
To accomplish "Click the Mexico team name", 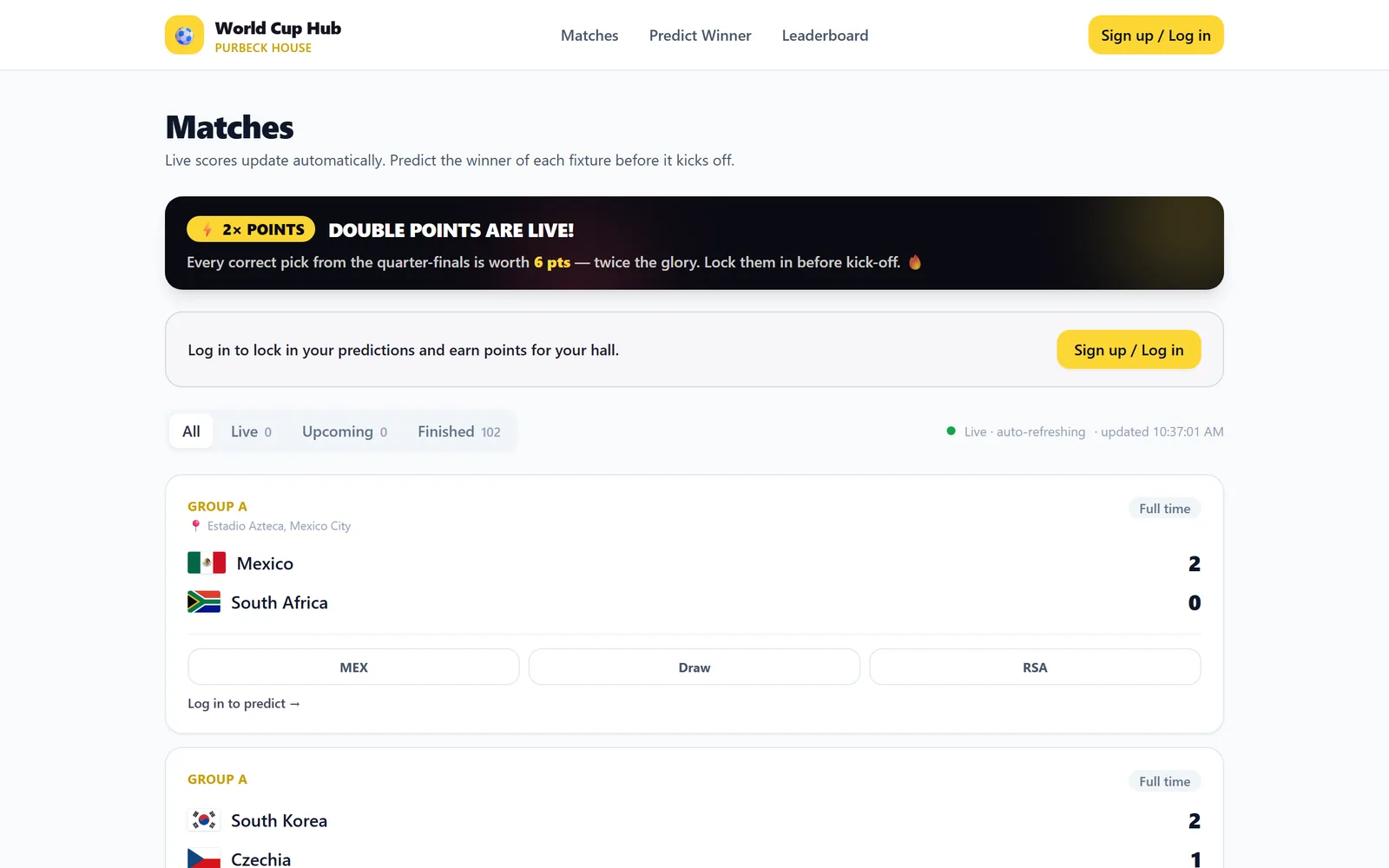I will click(x=265, y=563).
